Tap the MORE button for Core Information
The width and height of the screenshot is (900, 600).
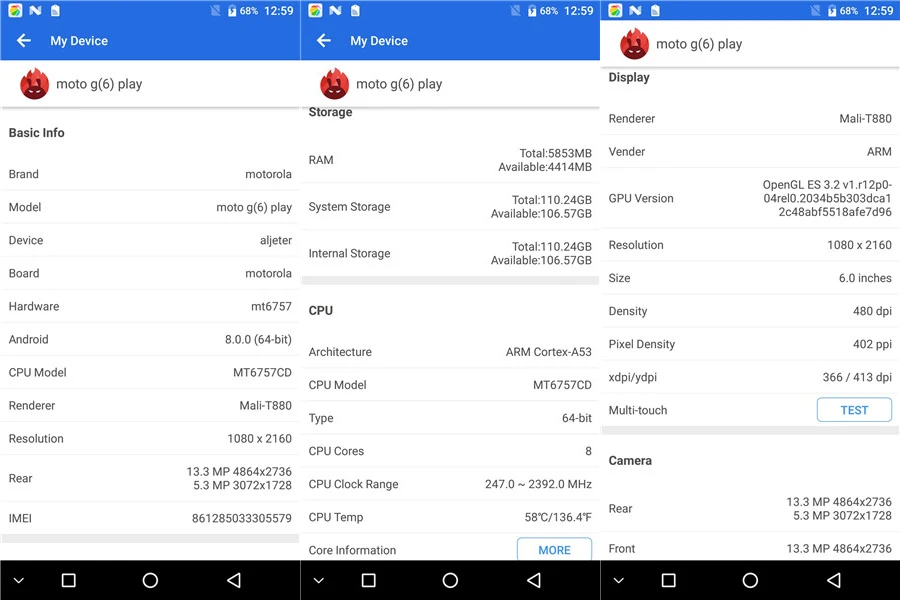click(554, 549)
